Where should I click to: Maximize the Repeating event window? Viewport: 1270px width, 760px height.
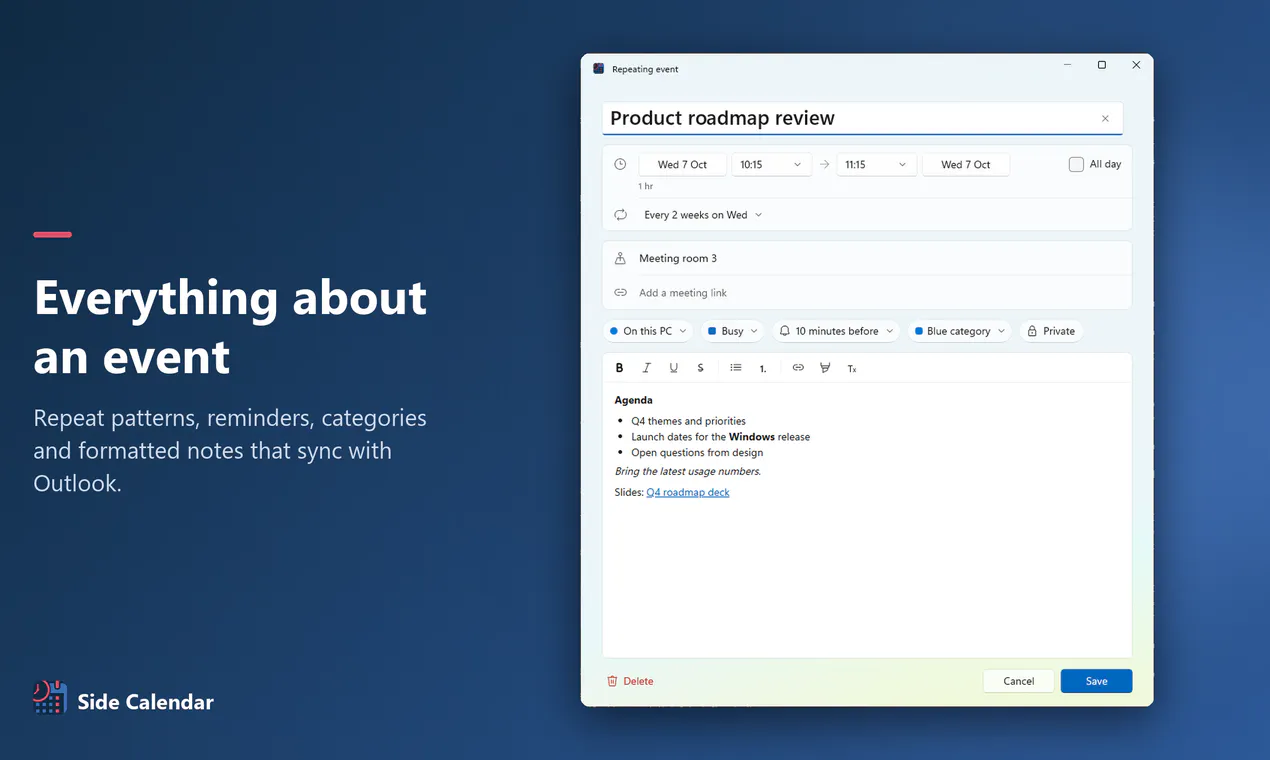(1102, 65)
